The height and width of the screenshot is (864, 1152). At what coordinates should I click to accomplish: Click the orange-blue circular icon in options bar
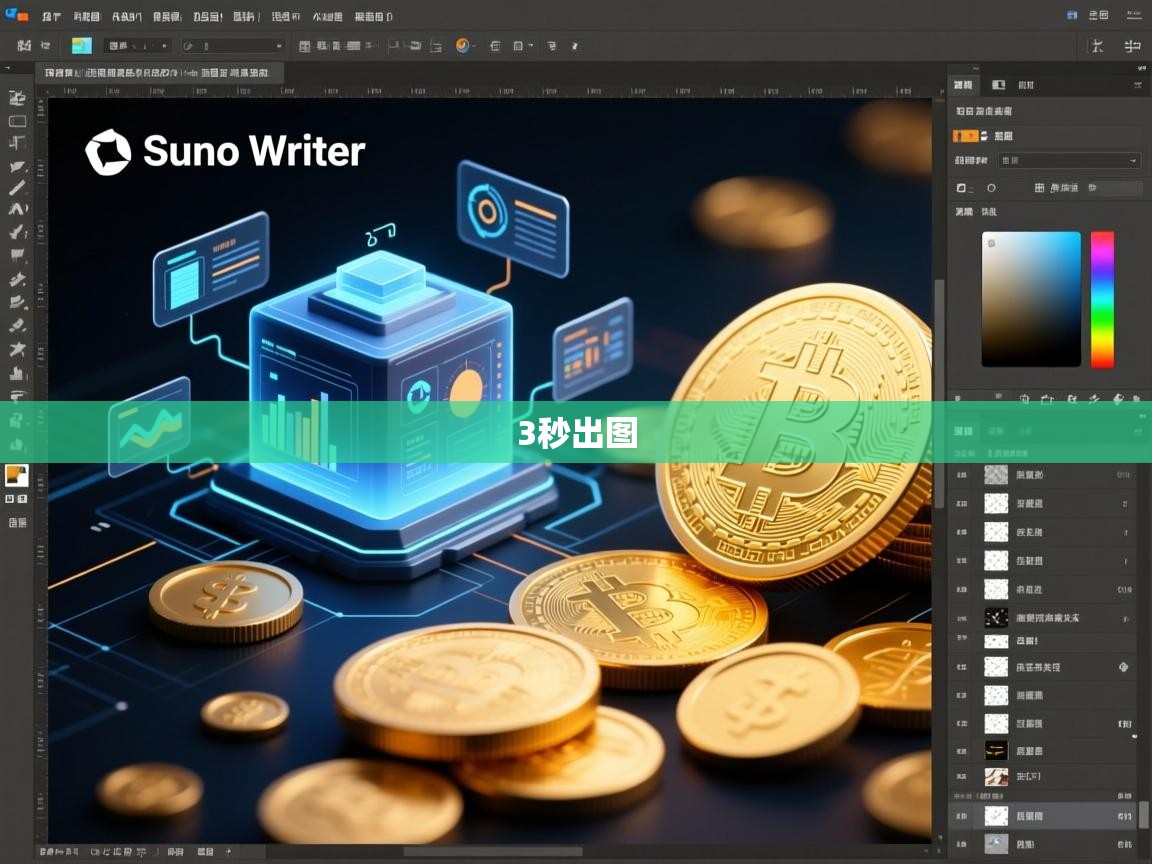(x=463, y=46)
